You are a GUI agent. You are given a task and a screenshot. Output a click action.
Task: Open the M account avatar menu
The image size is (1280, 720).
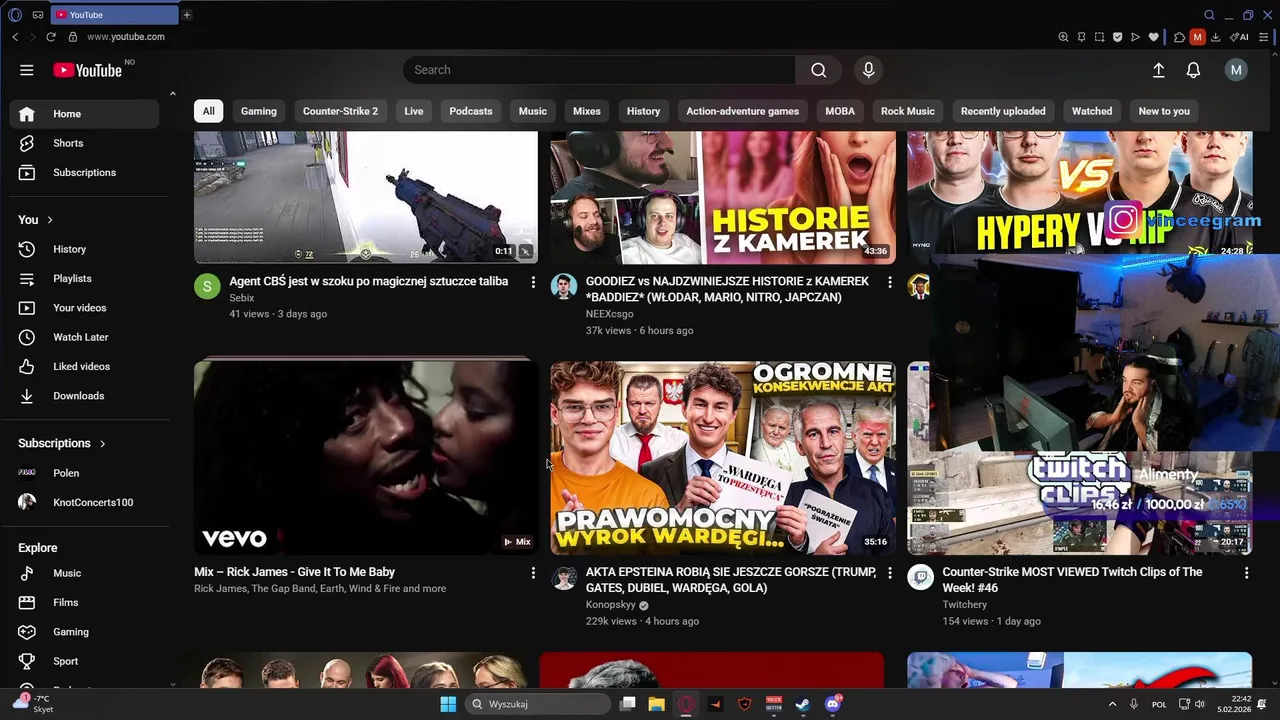point(1236,70)
